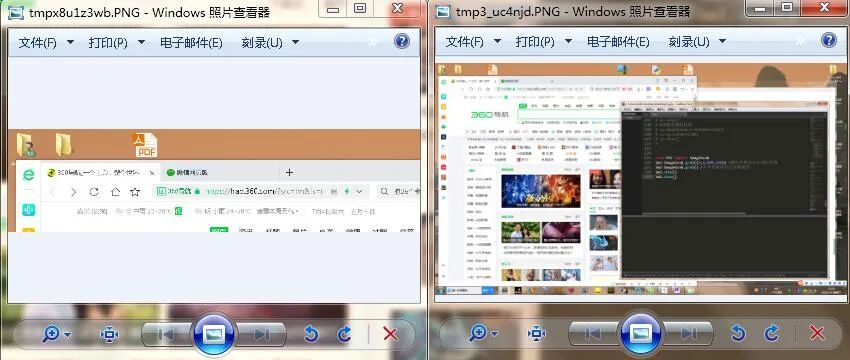Rotate counterclockwise in the right viewer
This screenshot has width=850, height=360.
[x=738, y=333]
